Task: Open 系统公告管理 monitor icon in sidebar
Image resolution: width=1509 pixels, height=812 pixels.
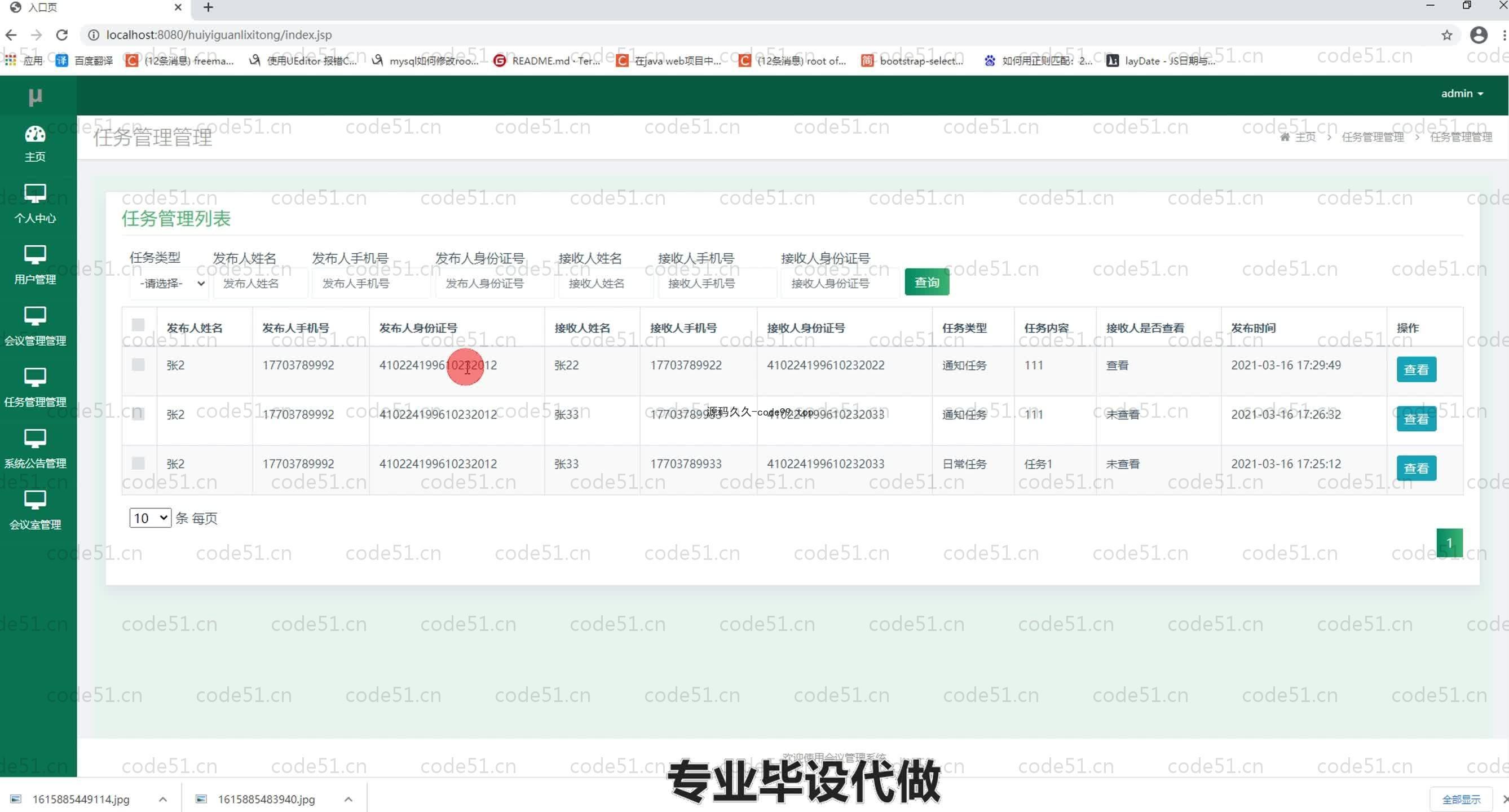Action: (35, 439)
